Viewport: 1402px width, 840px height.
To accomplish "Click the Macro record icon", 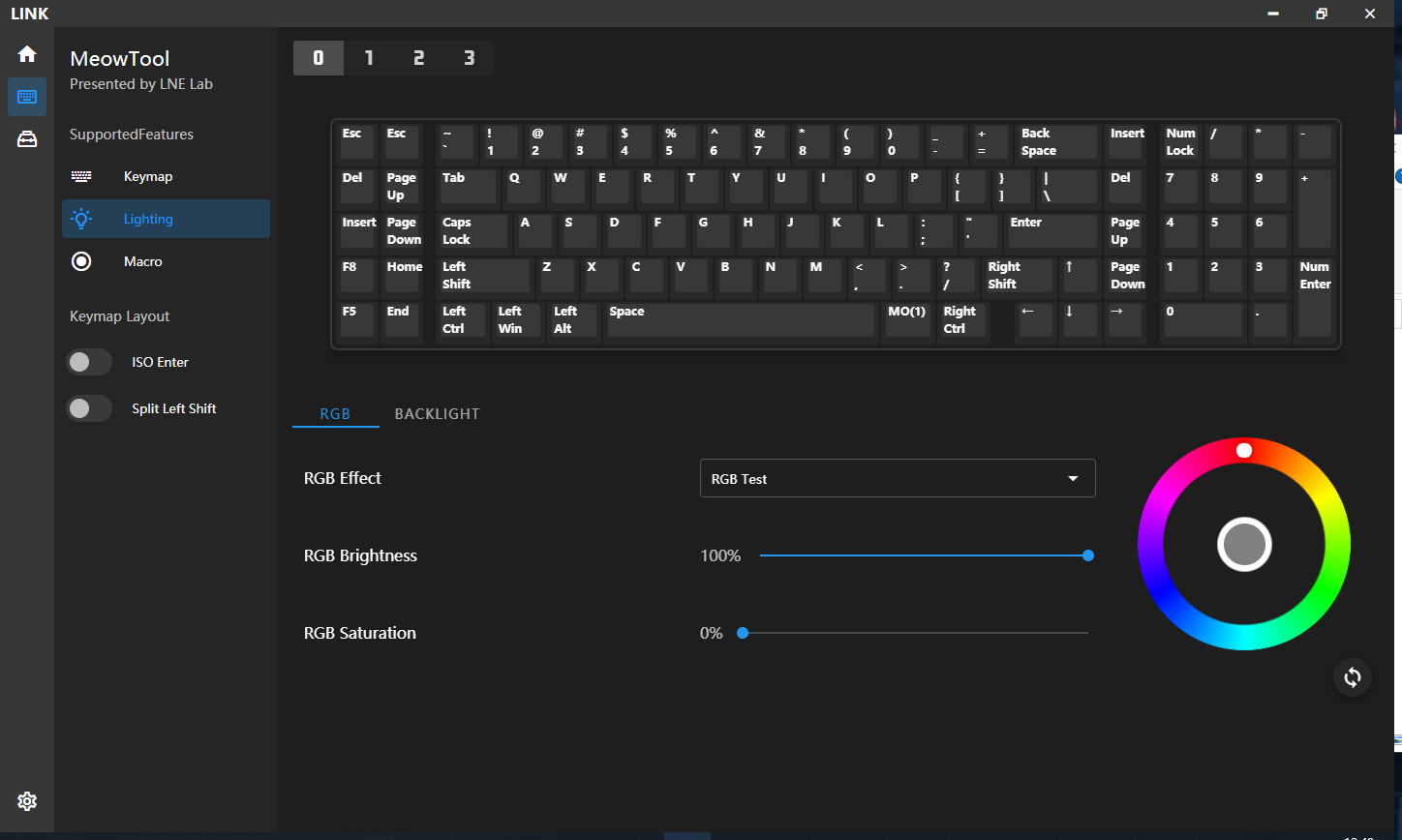I will [x=81, y=261].
